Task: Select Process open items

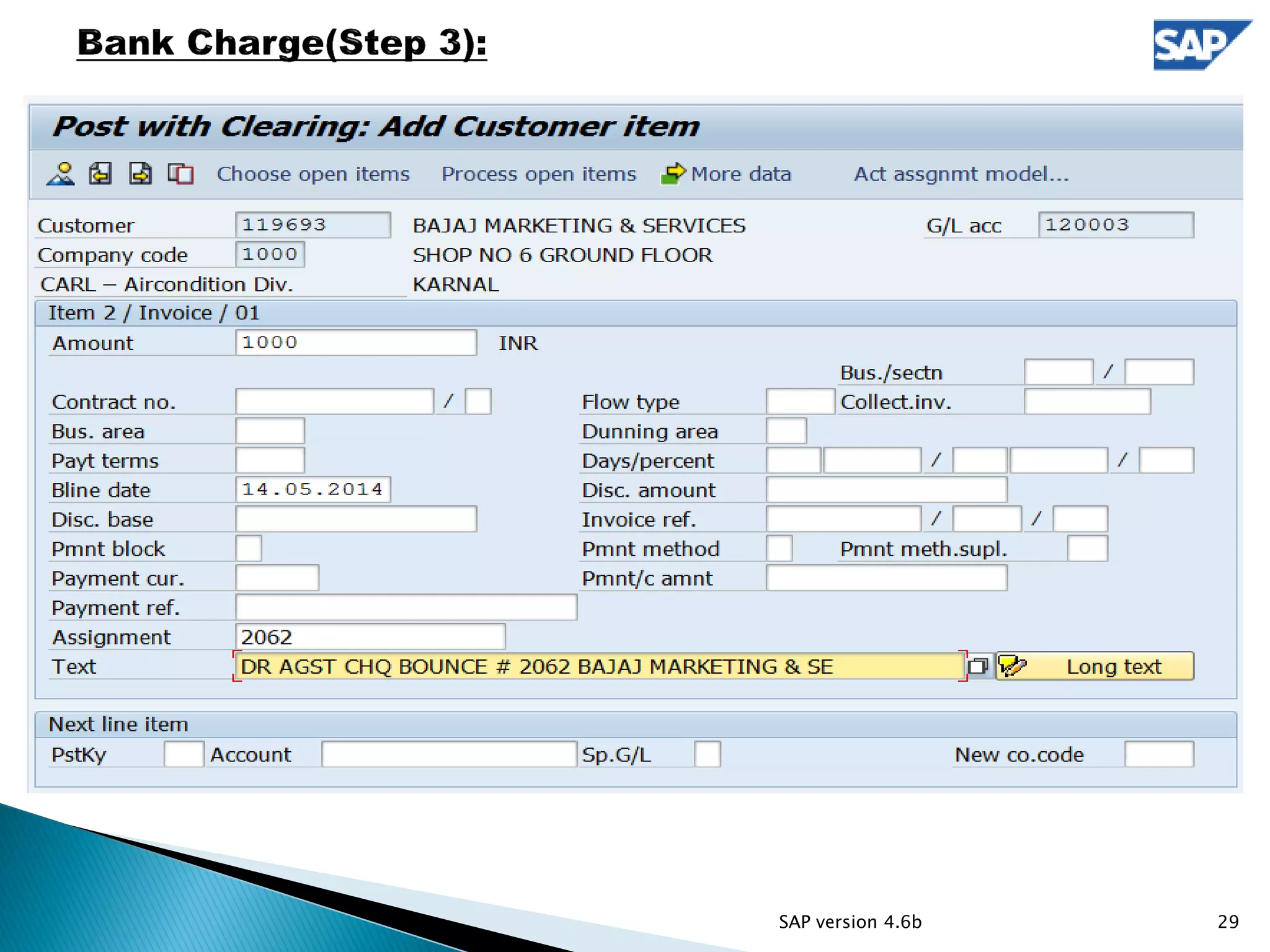Action: click(x=539, y=174)
